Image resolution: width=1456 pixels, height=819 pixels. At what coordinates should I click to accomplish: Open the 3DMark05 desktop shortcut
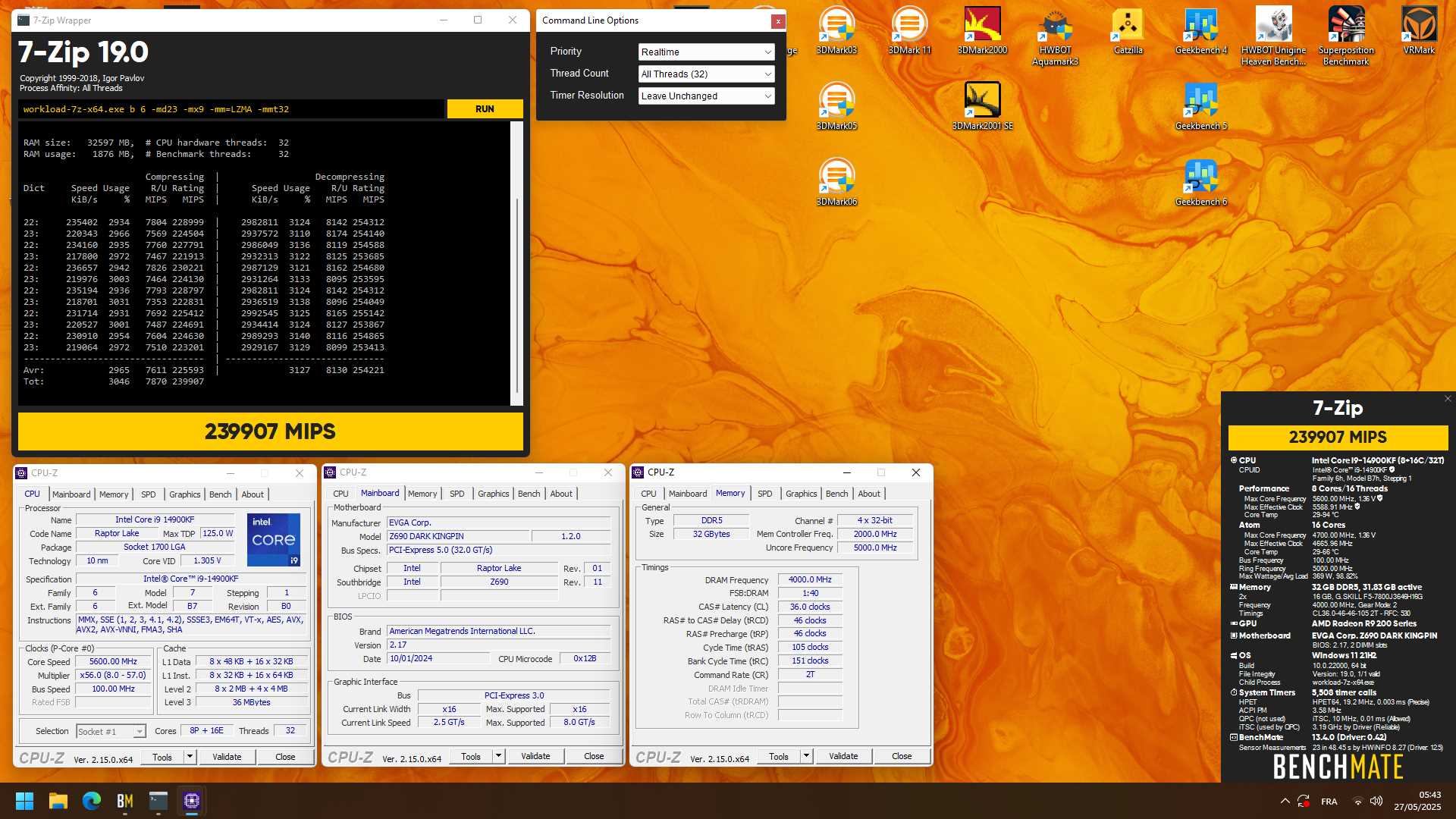point(836,106)
